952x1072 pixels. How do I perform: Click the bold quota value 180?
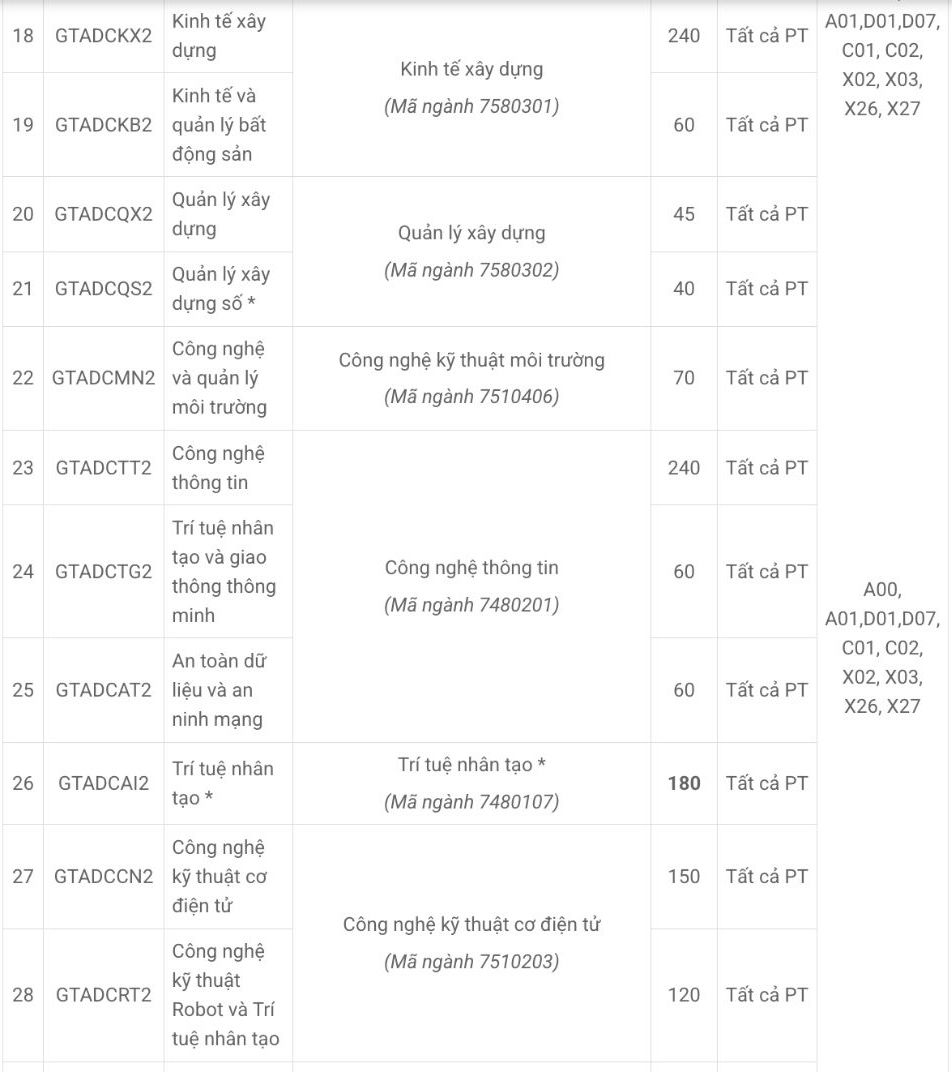click(x=684, y=783)
